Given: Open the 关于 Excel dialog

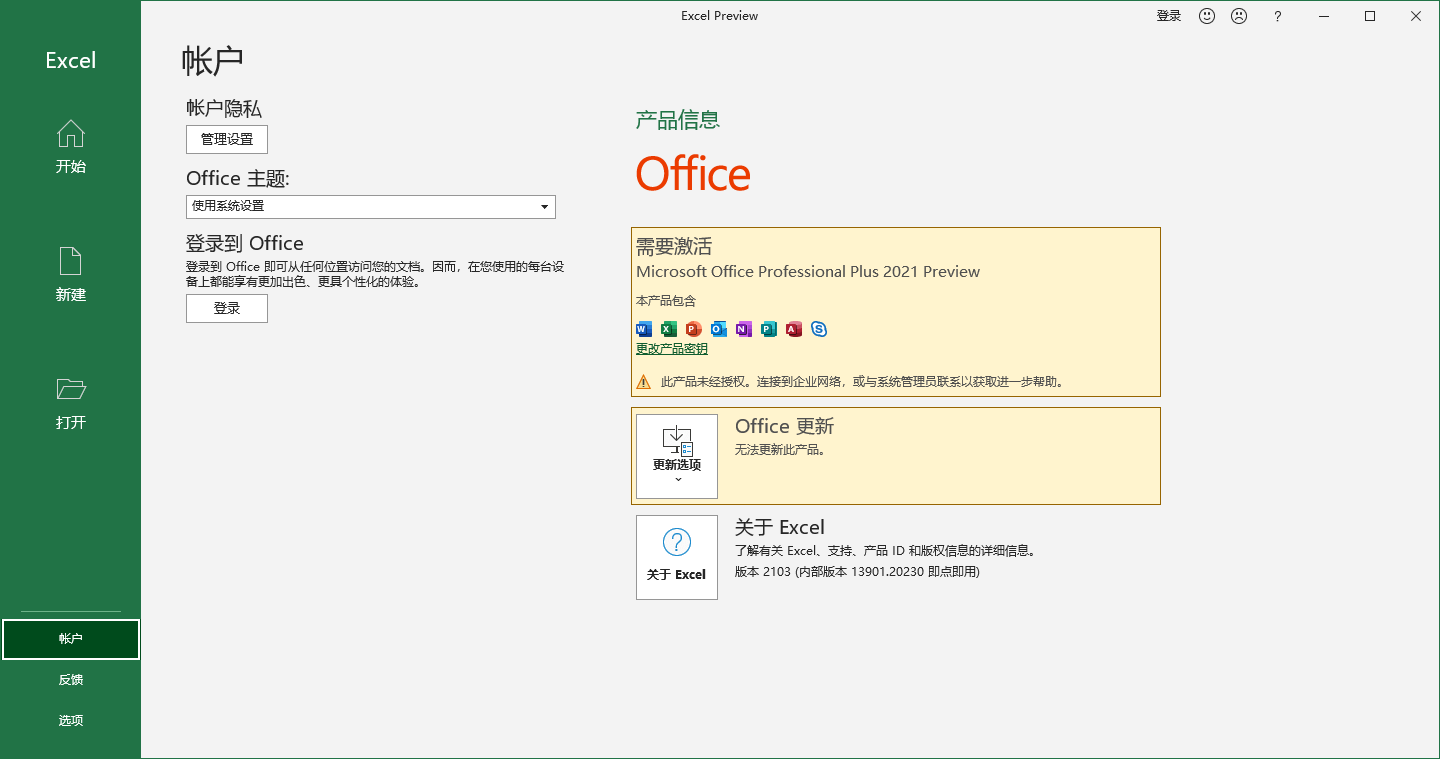Looking at the screenshot, I should 676,557.
